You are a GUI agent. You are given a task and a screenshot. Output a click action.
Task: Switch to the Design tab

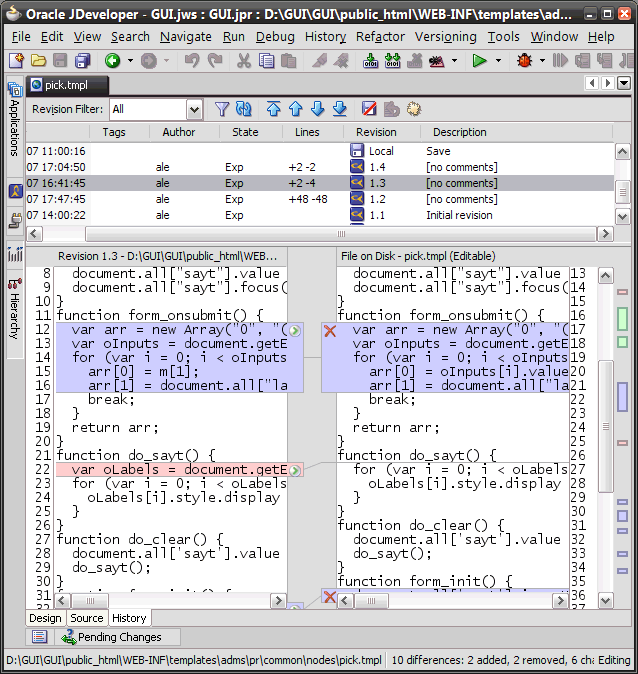click(x=45, y=618)
